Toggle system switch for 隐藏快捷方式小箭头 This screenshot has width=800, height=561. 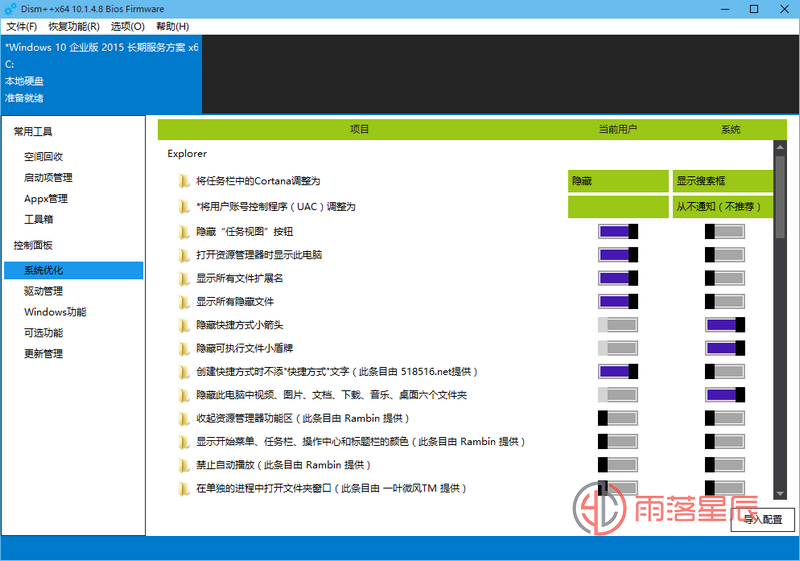tap(725, 324)
